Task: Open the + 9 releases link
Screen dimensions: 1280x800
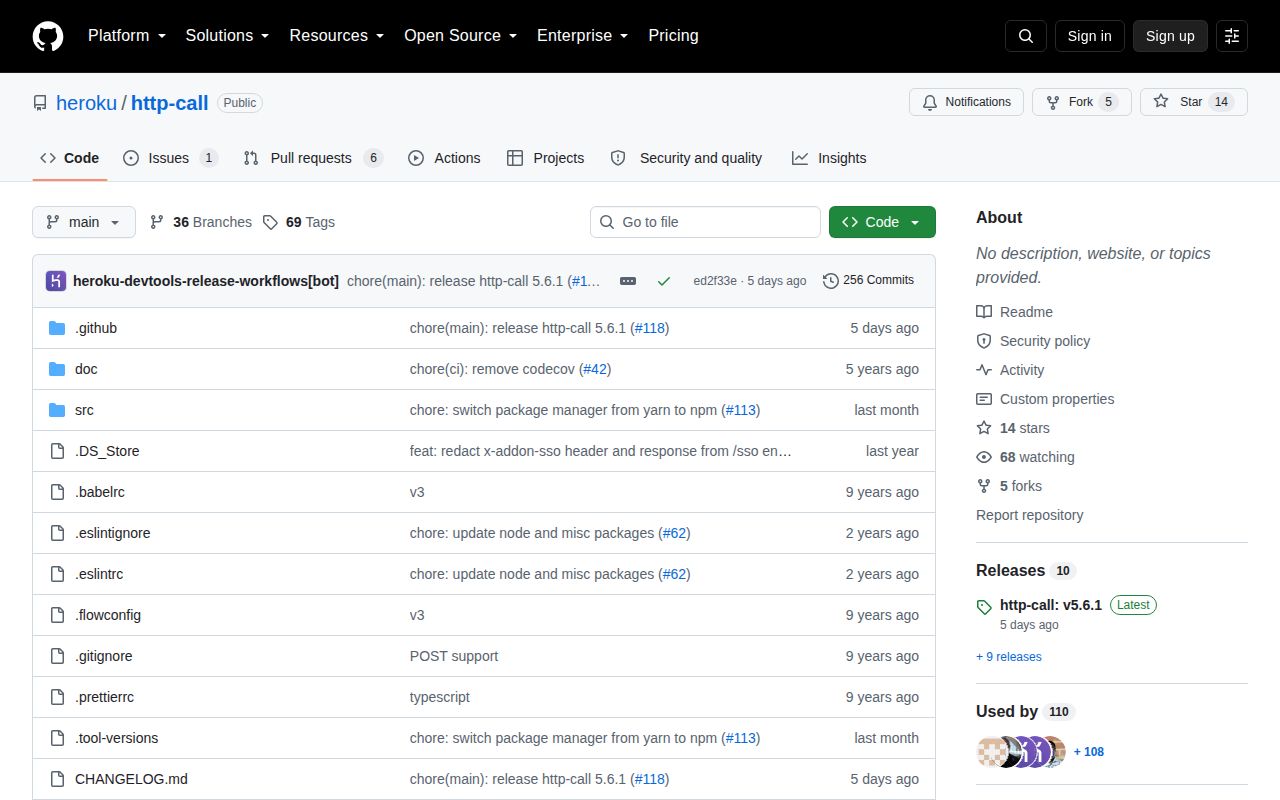Action: click(x=1009, y=657)
